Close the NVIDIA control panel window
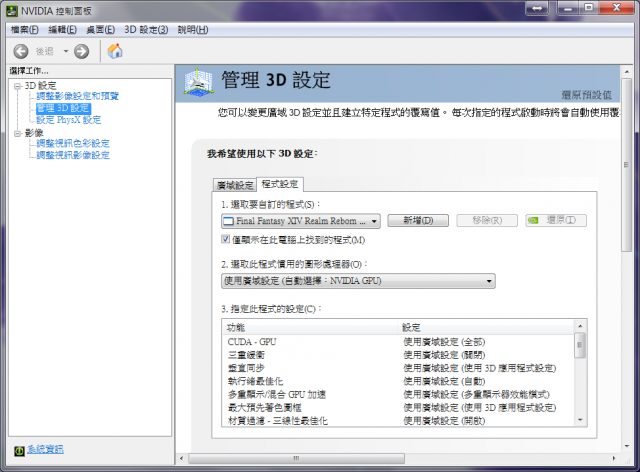640x472 pixels. pos(617,8)
